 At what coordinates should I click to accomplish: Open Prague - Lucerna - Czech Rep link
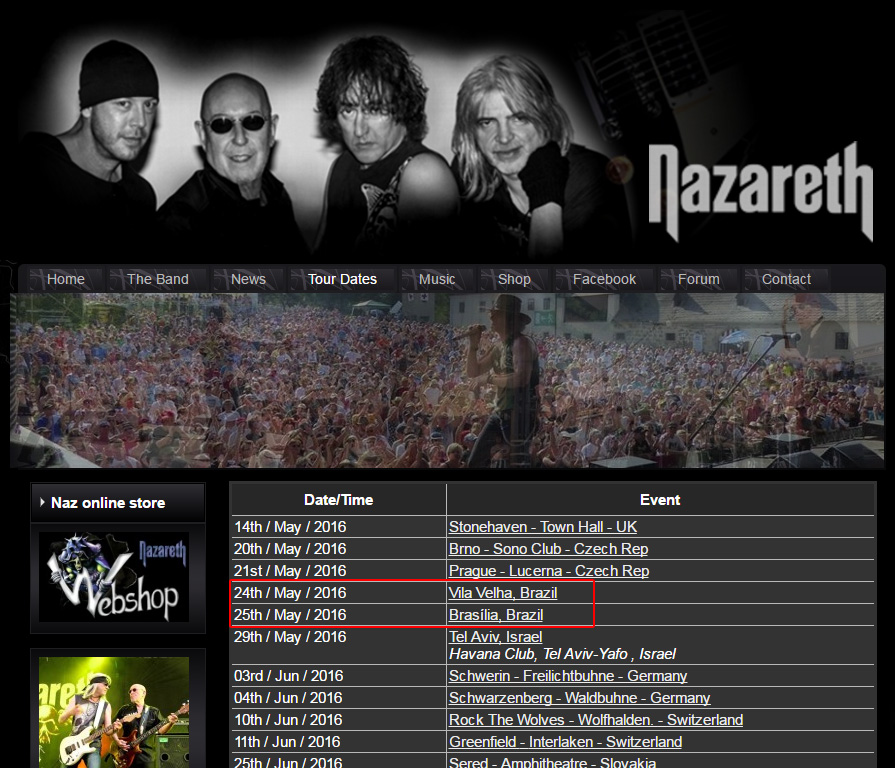tap(549, 571)
